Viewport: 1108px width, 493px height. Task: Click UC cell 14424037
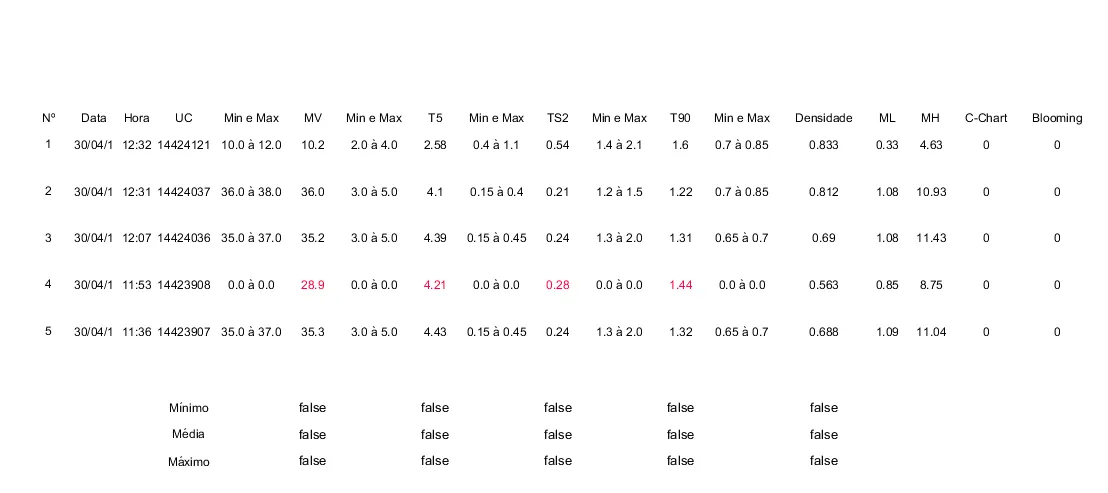[184, 192]
